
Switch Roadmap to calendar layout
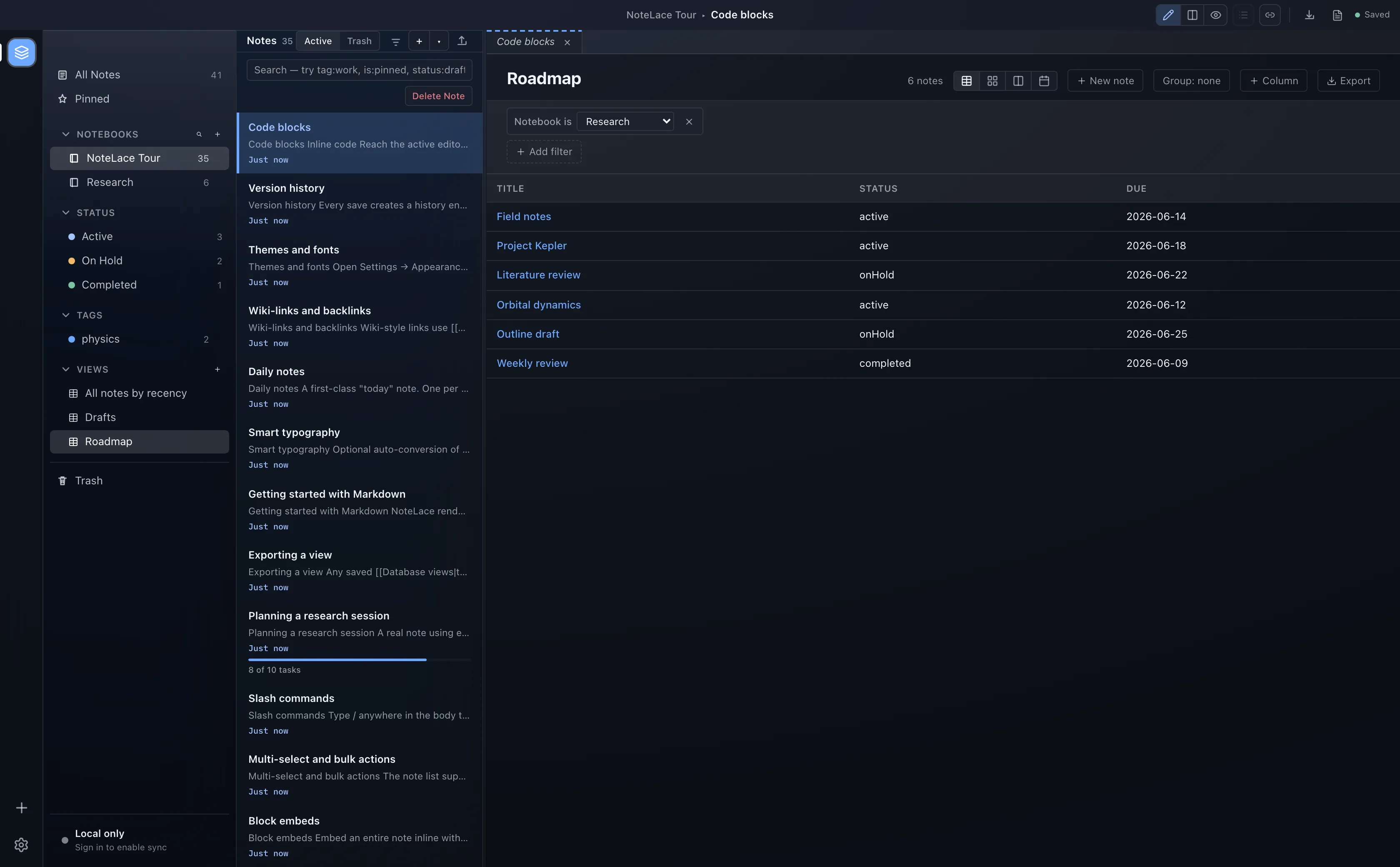point(1044,81)
